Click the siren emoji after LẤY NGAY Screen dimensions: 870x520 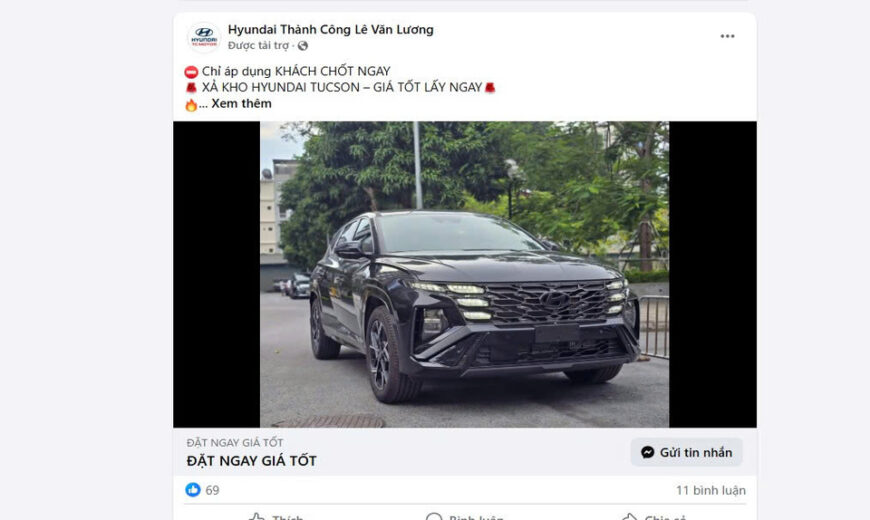(490, 88)
